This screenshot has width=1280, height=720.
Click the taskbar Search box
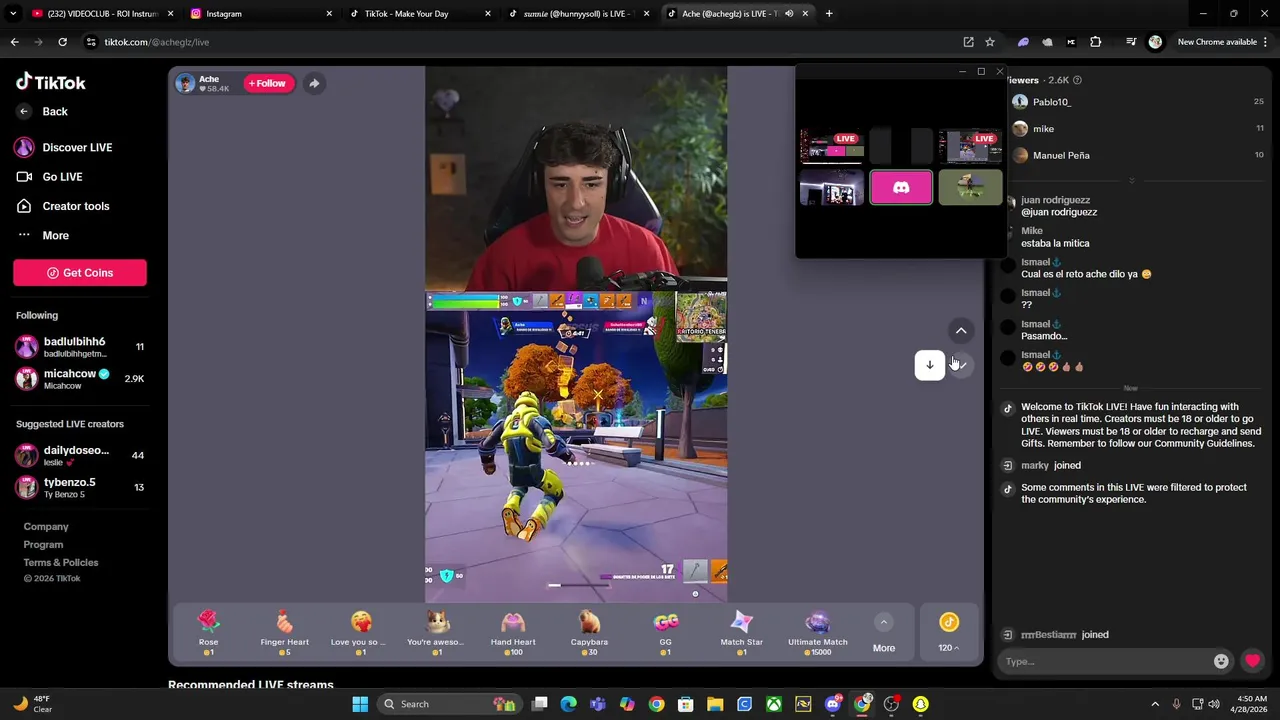(x=450, y=704)
